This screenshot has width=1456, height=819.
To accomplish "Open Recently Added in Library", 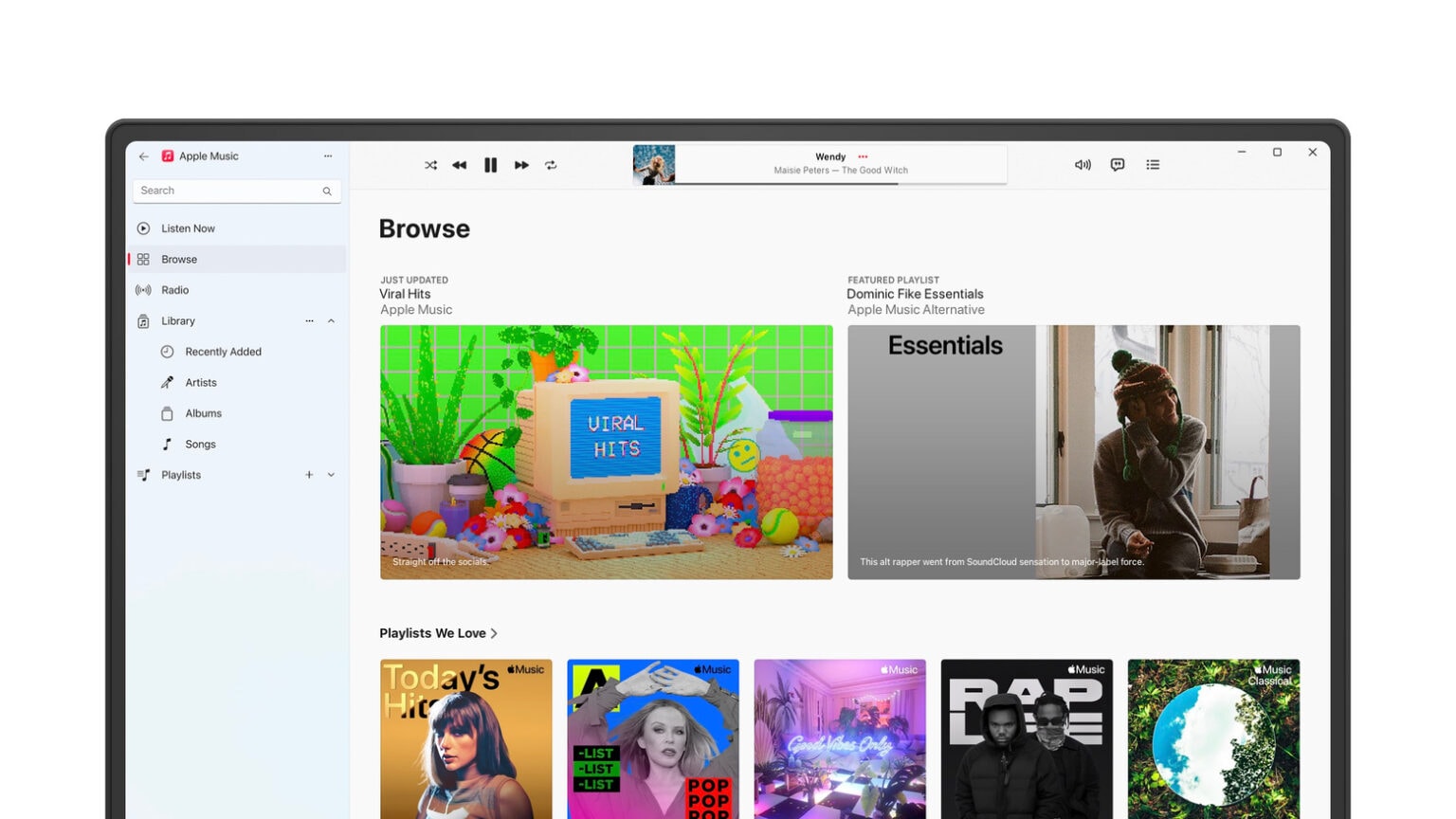I will (223, 352).
